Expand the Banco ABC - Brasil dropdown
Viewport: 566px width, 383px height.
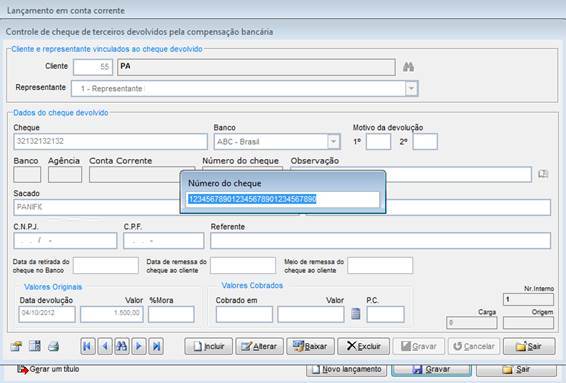pos(334,142)
